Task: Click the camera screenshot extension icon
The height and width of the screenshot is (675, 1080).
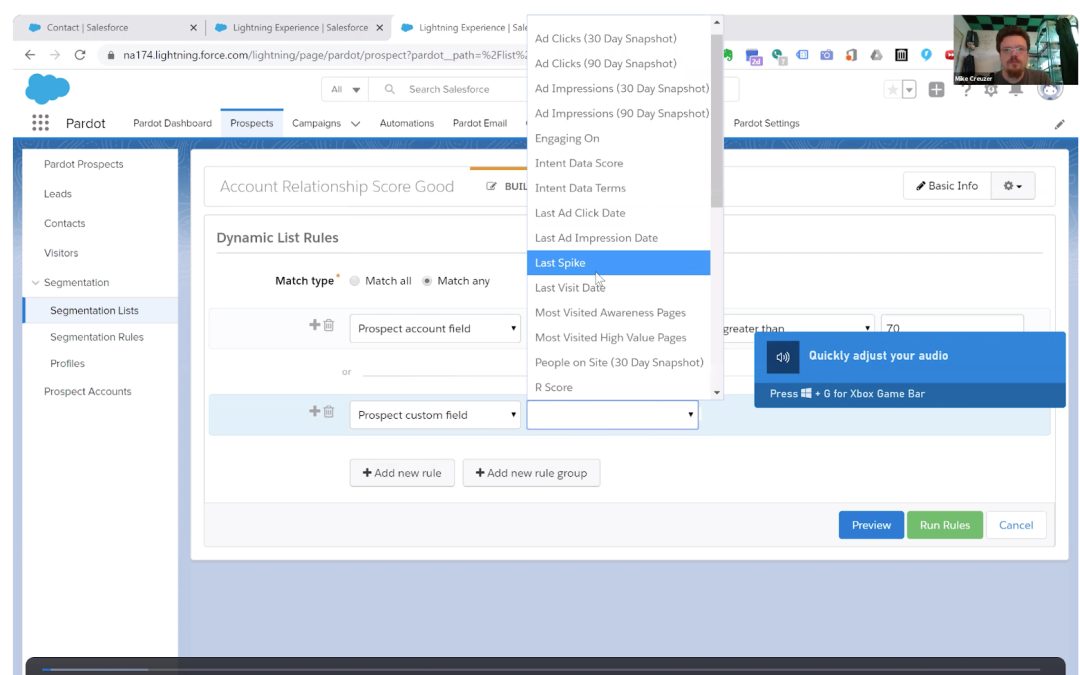Action: 827,54
